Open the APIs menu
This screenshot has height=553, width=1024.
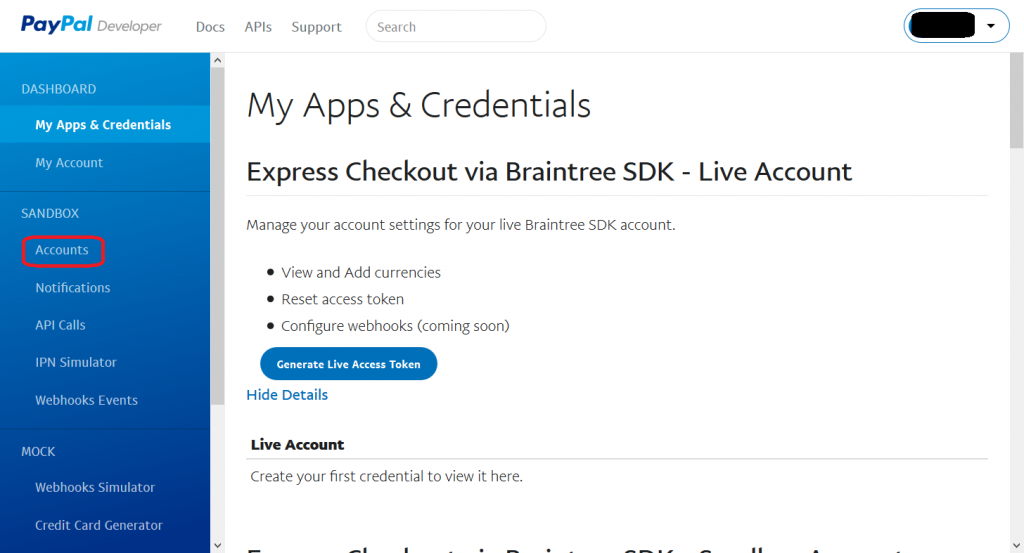tap(258, 27)
